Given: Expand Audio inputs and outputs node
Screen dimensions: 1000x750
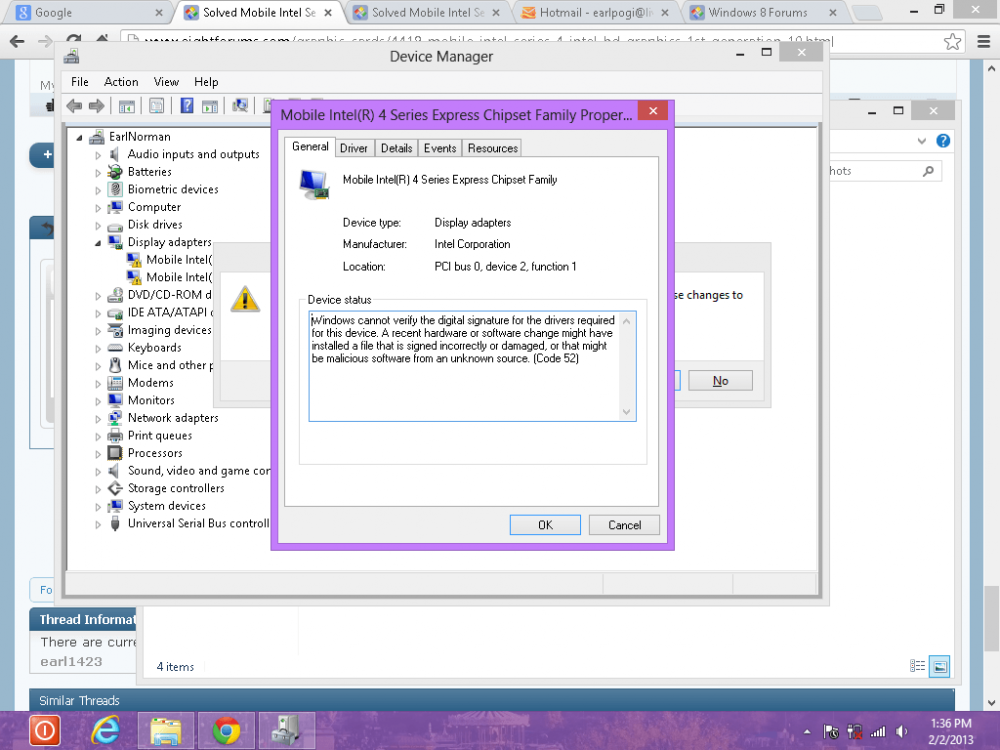Looking at the screenshot, I should [x=98, y=155].
